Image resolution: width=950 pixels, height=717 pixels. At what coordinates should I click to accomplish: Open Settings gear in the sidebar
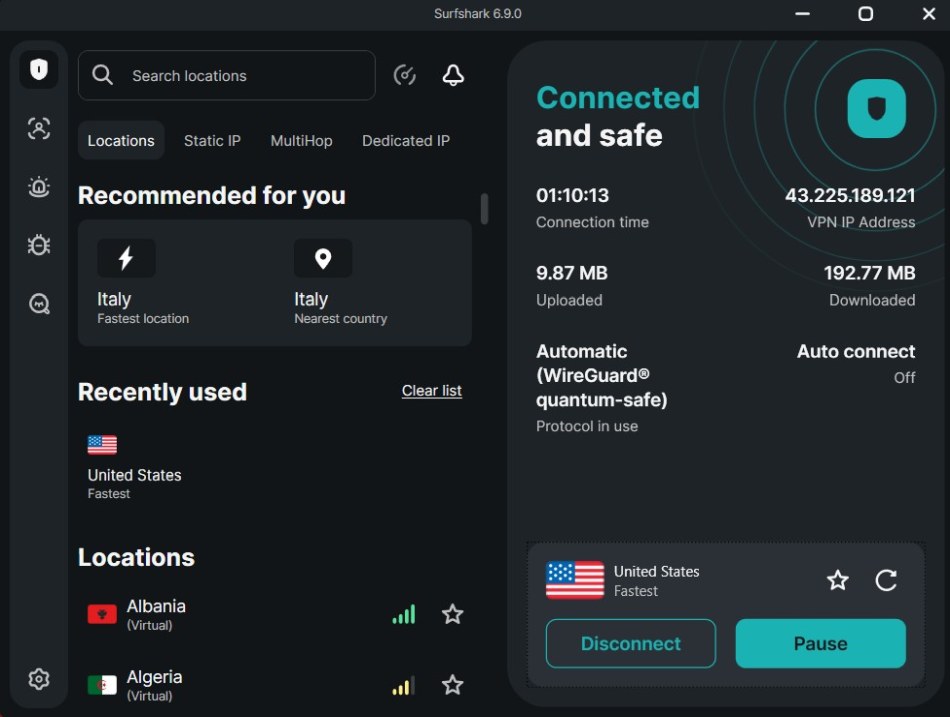tap(39, 679)
